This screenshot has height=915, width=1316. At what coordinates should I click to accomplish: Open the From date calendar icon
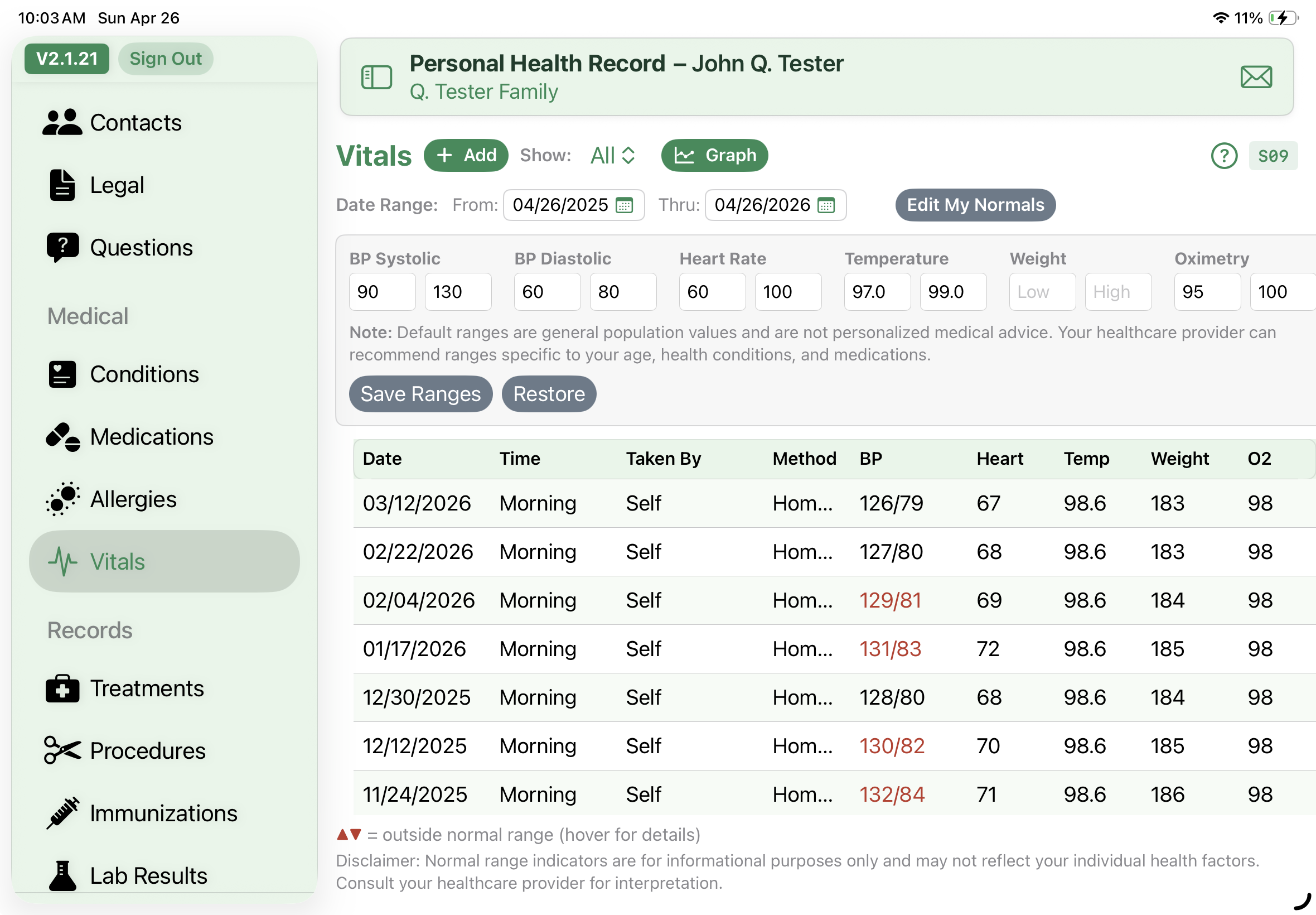pos(624,205)
